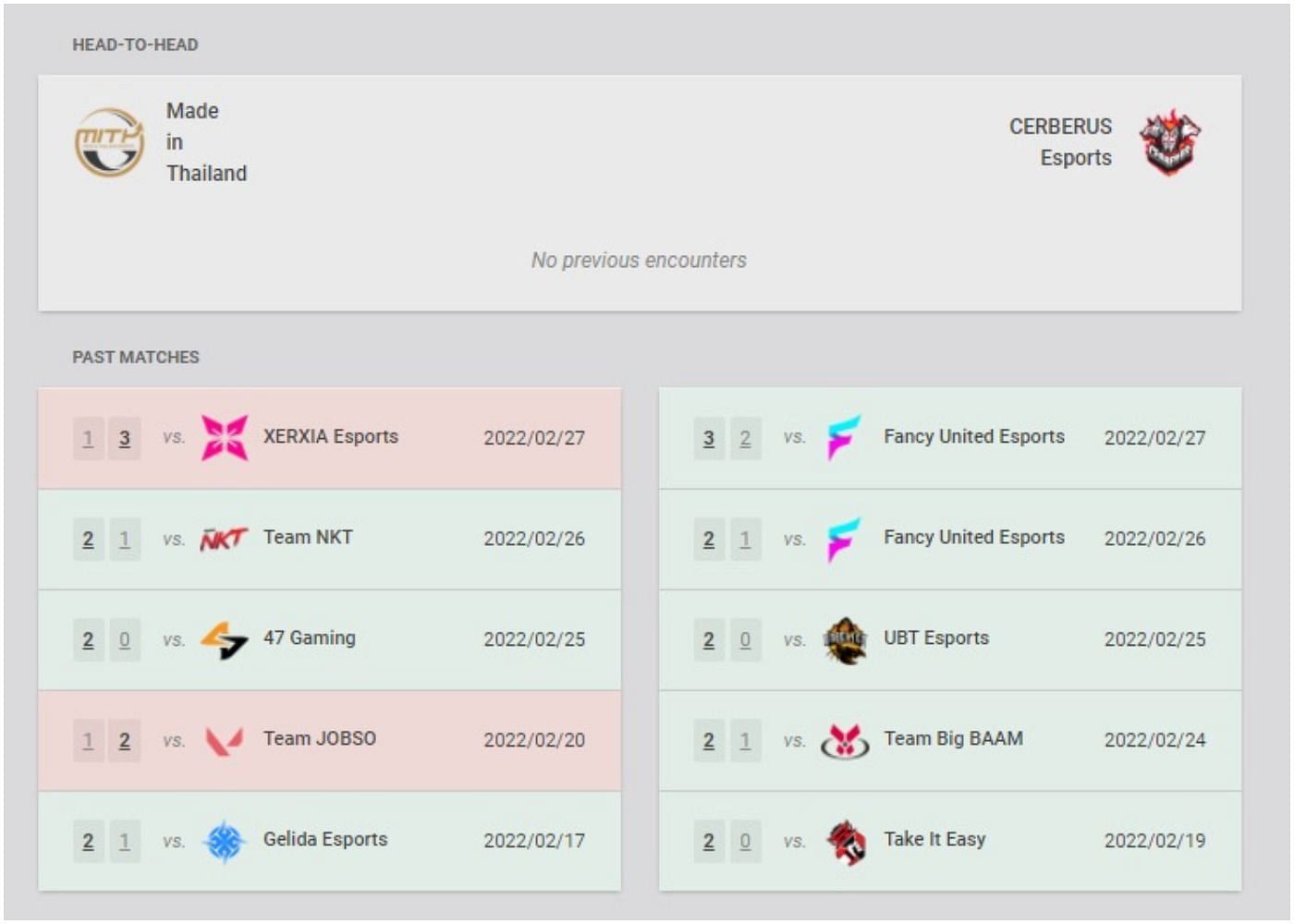
Task: Click score 1 in Gelida Esports row
Action: pyautogui.click(x=125, y=841)
